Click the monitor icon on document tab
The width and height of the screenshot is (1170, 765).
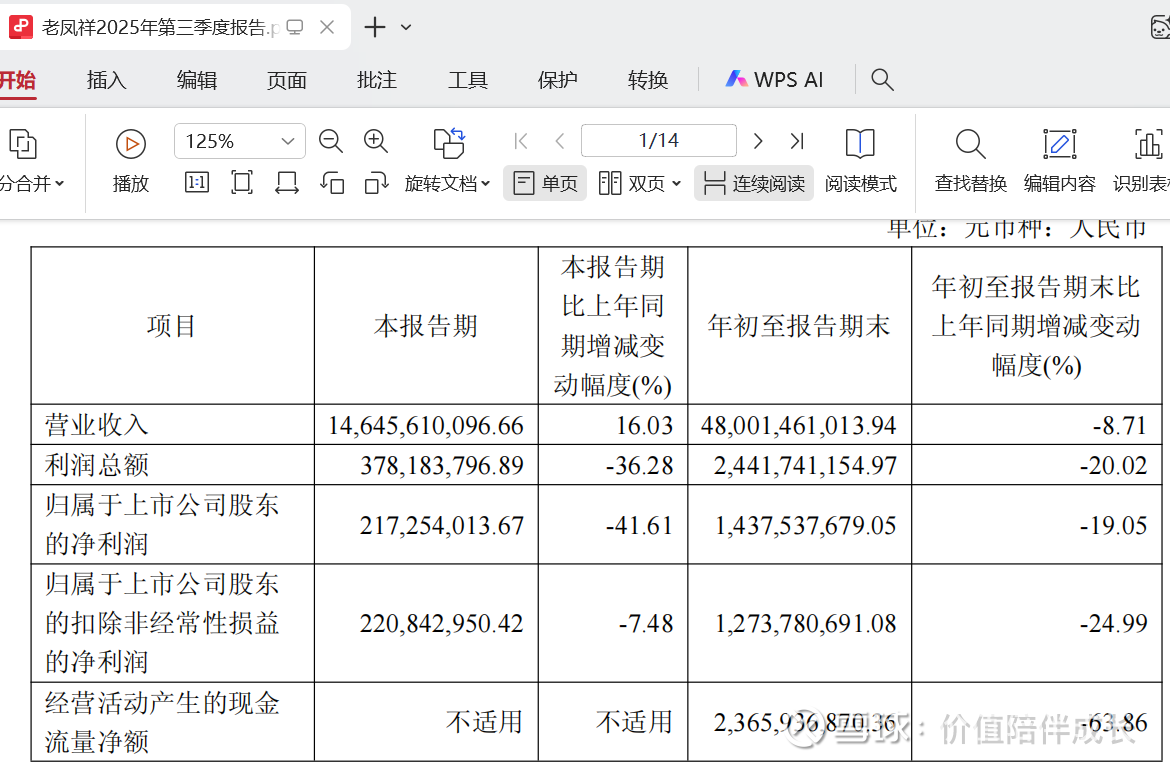(x=295, y=28)
